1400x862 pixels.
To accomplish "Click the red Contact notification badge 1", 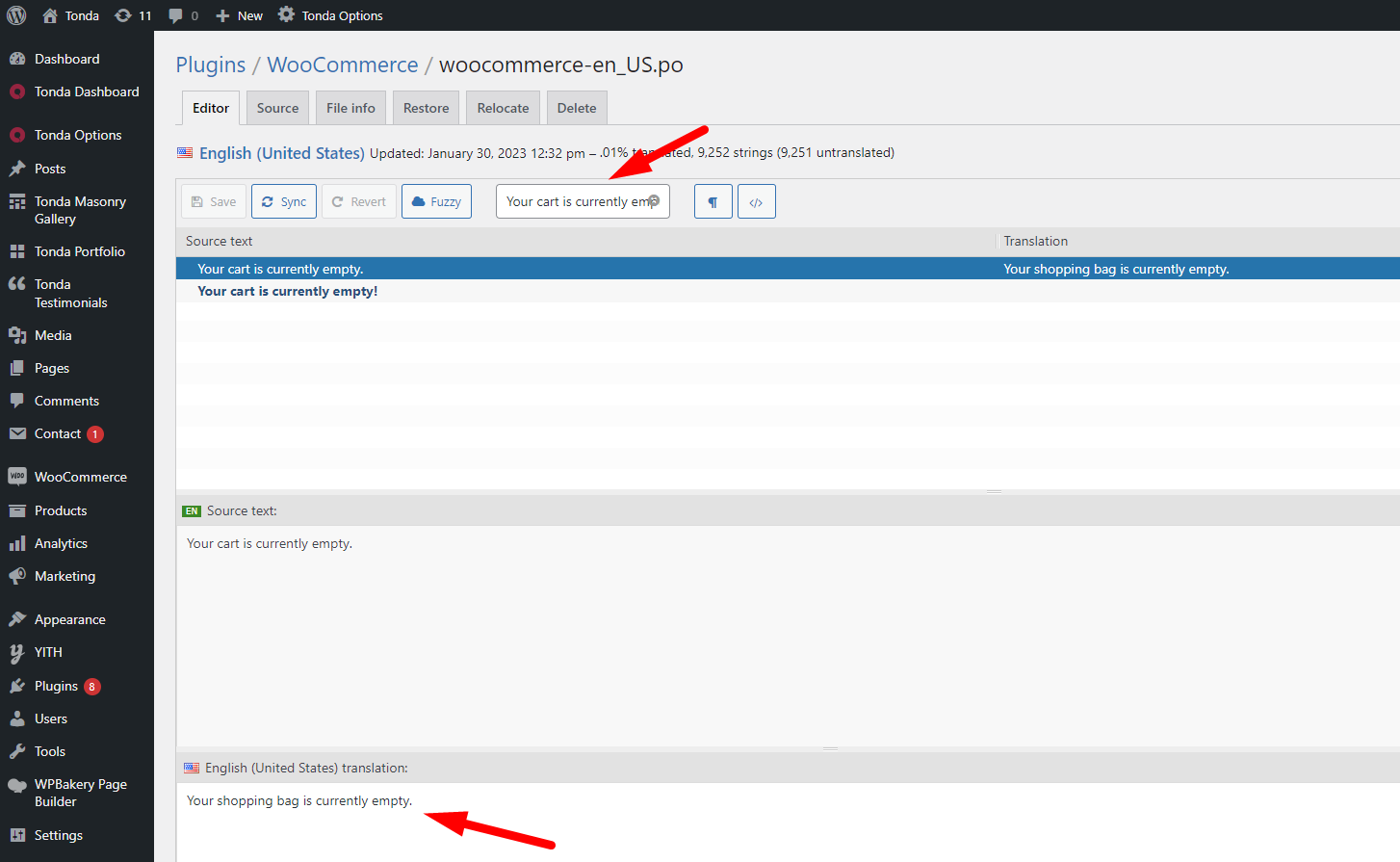I will [95, 434].
